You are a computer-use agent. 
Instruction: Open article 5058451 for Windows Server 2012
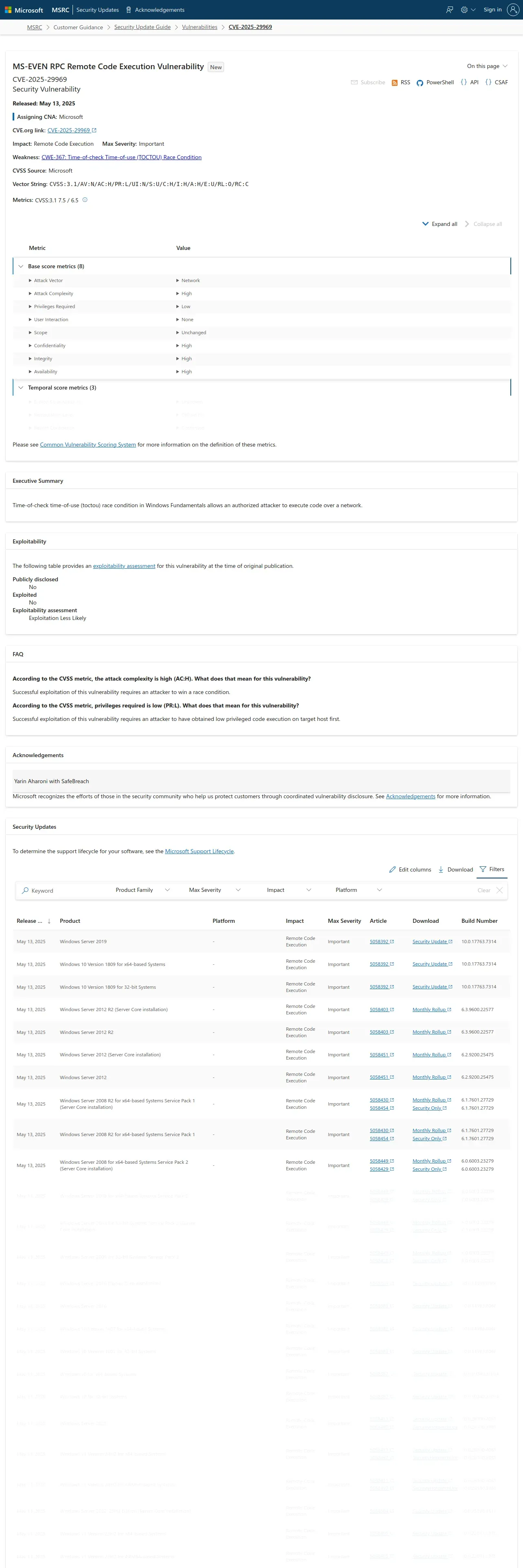(382, 1077)
